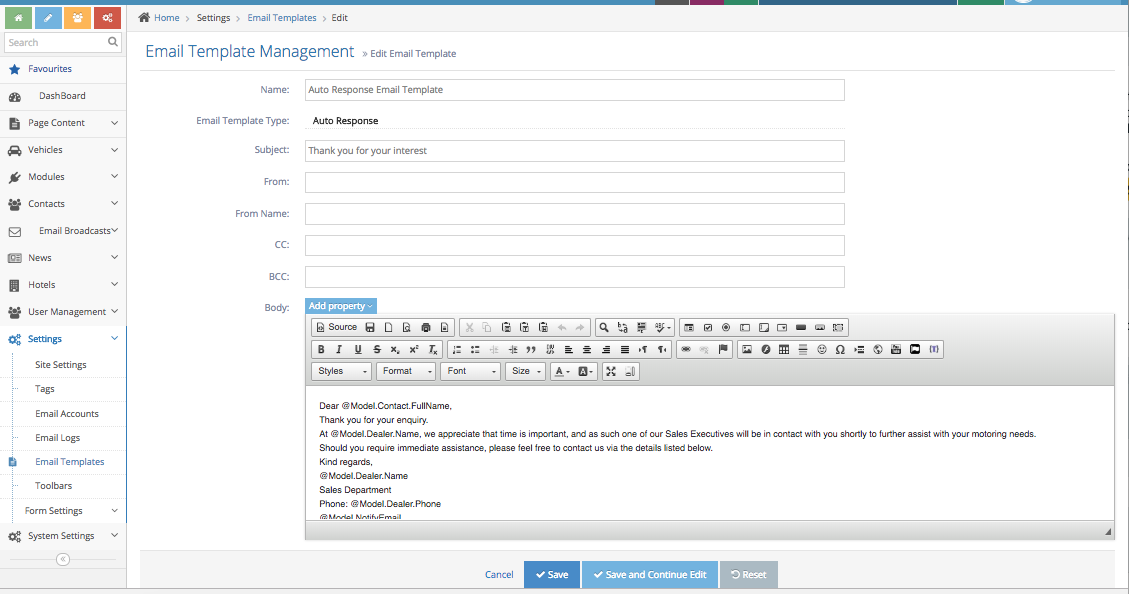Open the text color picker

click(561, 371)
